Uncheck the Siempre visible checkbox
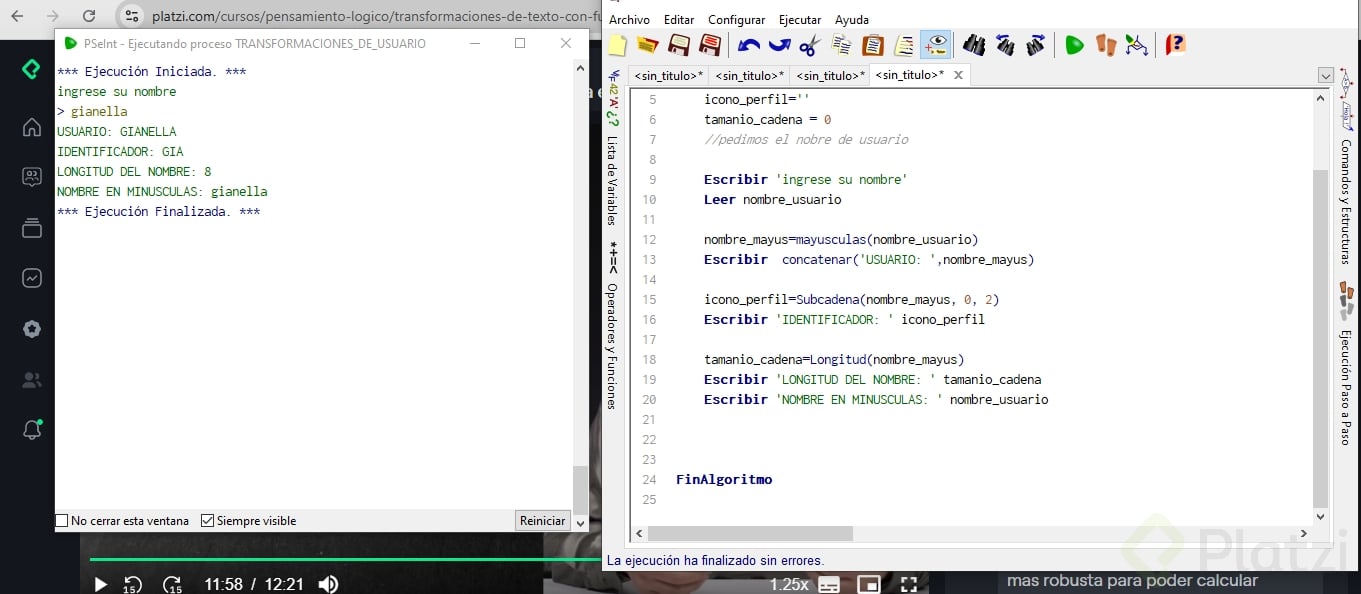Viewport: 1361px width, 594px height. [x=208, y=521]
